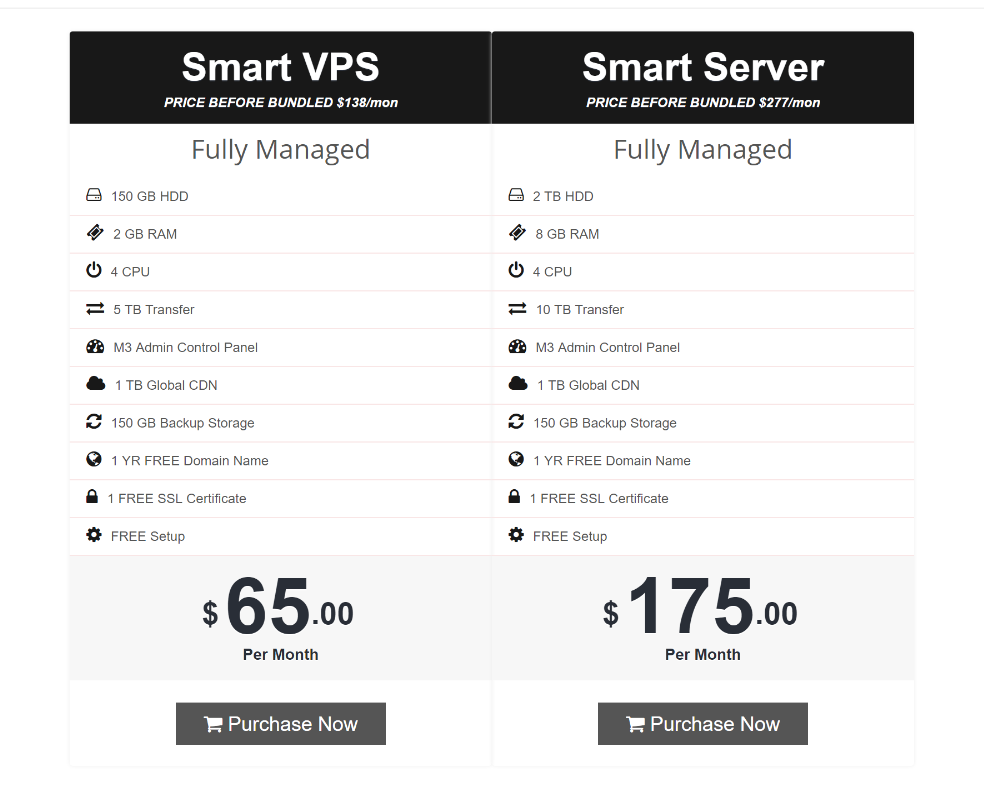Click the CPU power icon under Smart VPS
Screen dimensions: 984x803
click(x=94, y=271)
